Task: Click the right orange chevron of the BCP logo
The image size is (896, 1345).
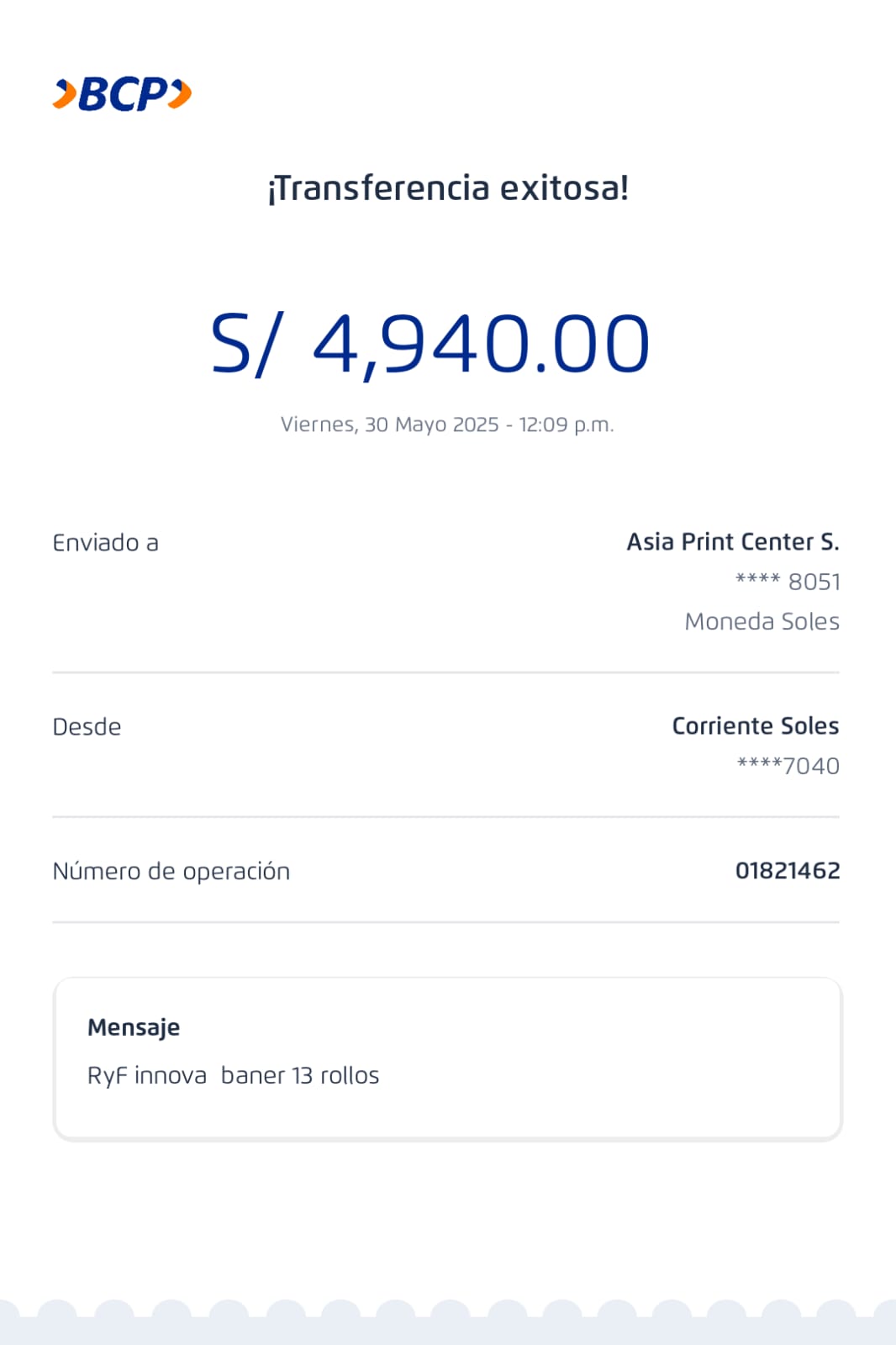Action: pyautogui.click(x=180, y=93)
